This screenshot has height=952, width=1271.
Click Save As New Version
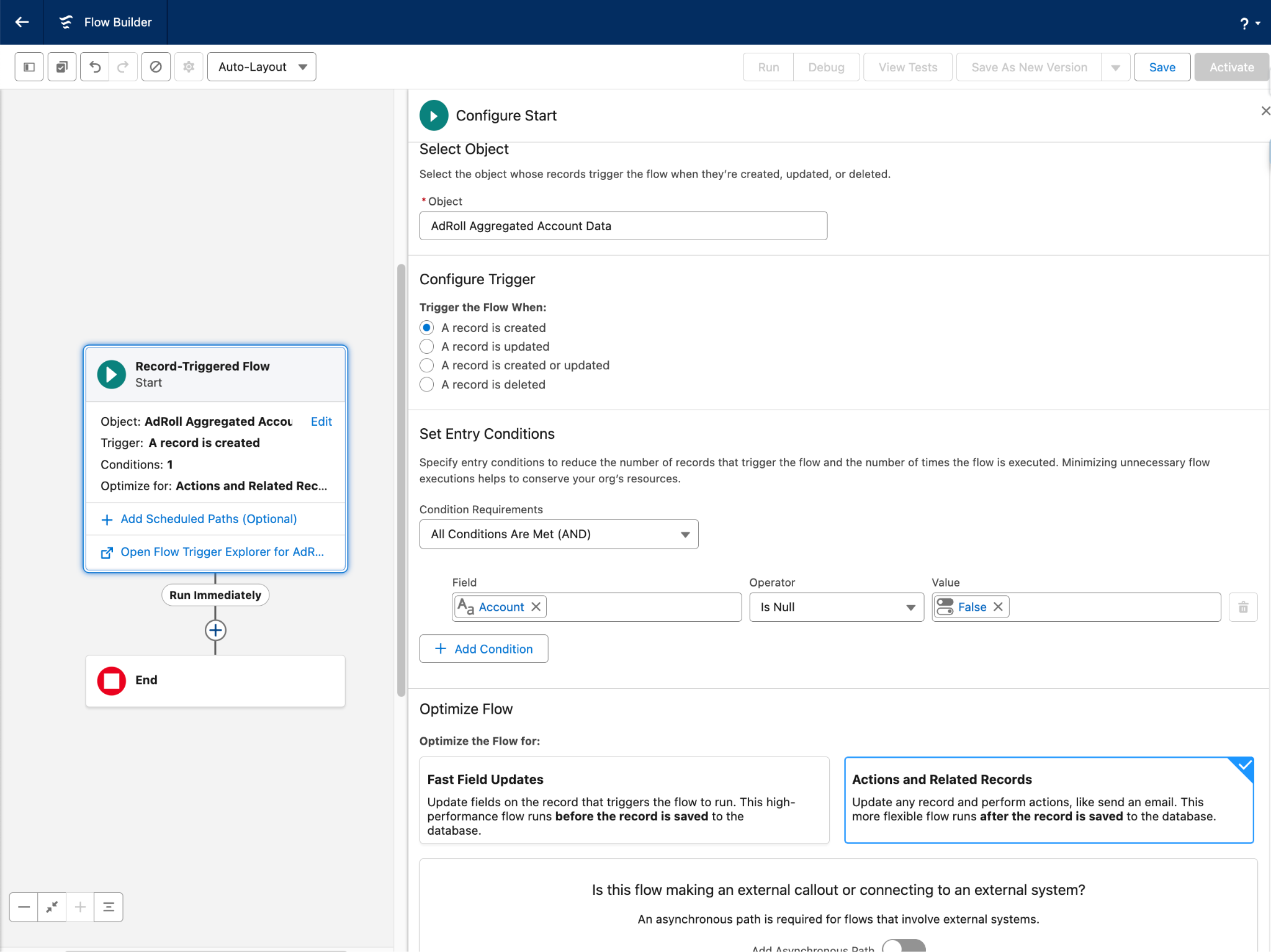(x=1029, y=67)
